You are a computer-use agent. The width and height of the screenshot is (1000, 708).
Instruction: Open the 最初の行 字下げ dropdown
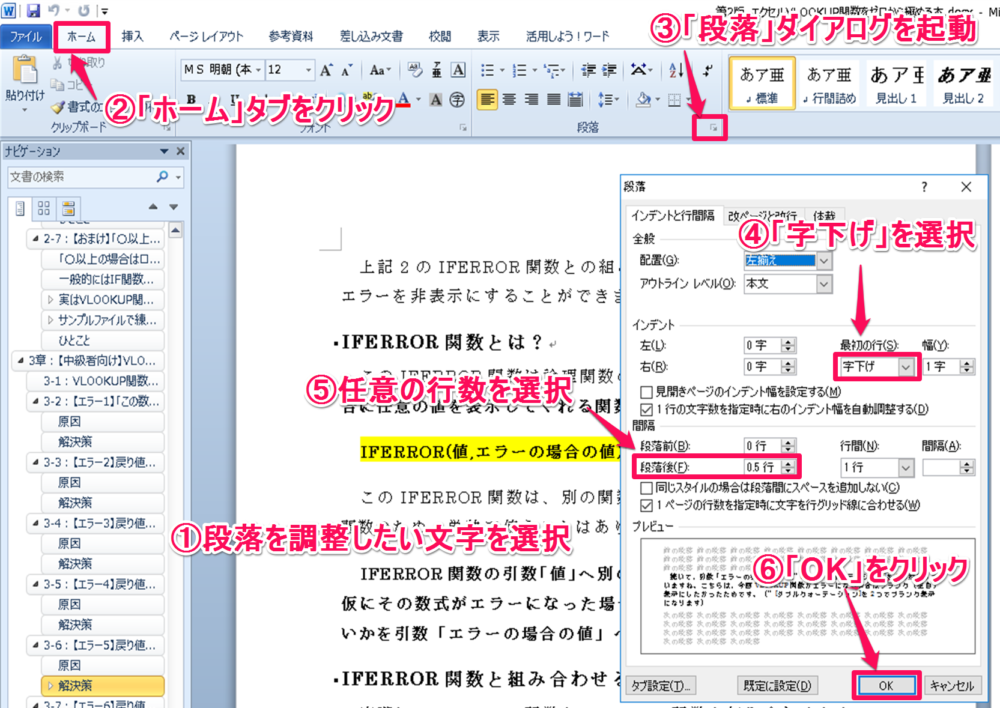coord(907,367)
